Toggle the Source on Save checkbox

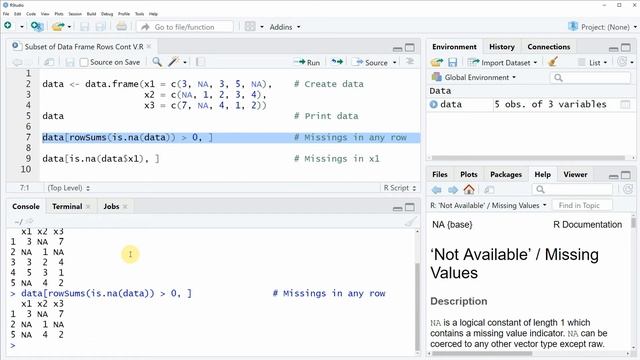(84, 62)
